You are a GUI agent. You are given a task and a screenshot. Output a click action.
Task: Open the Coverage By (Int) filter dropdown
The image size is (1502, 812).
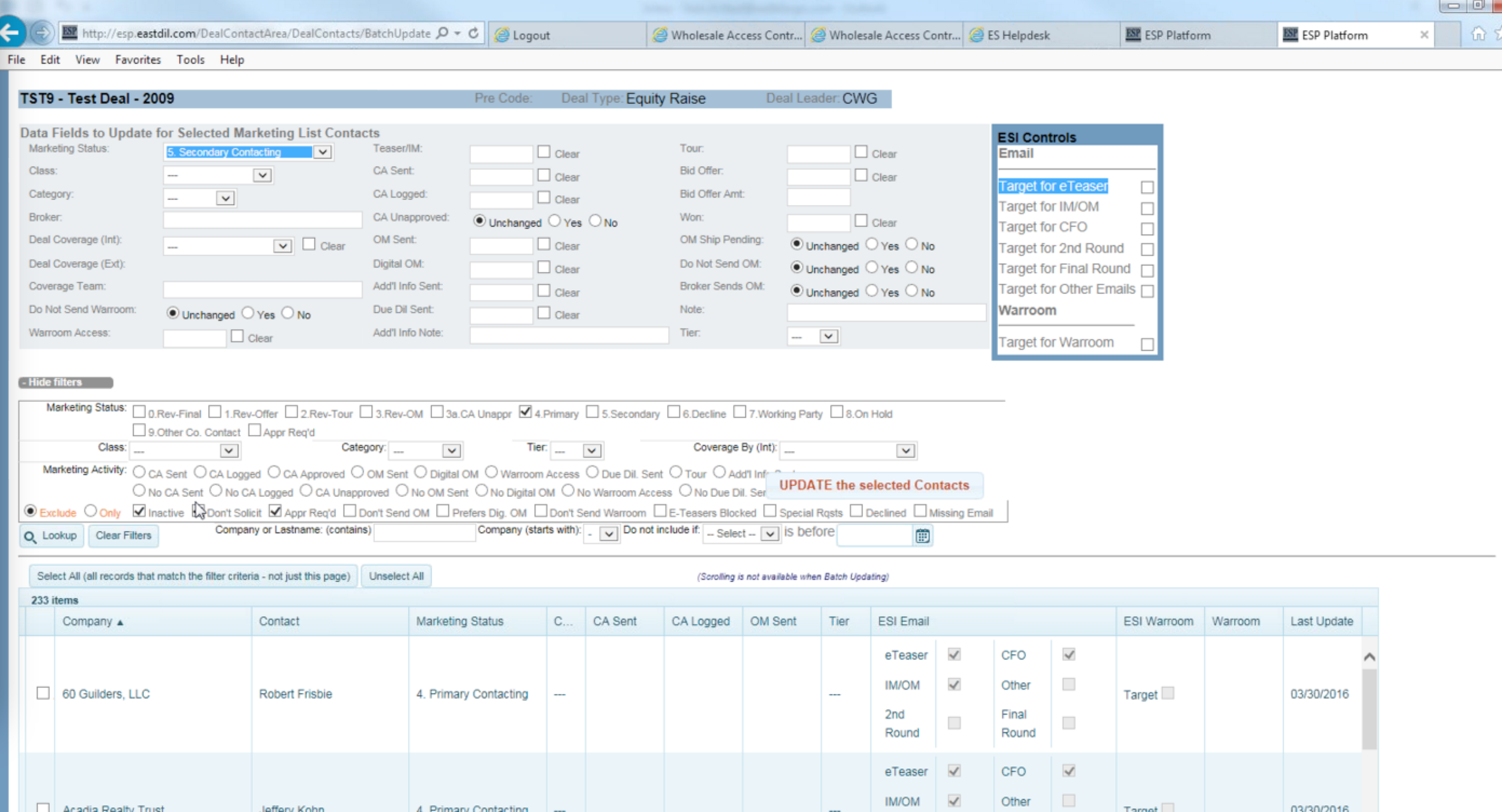(x=905, y=450)
